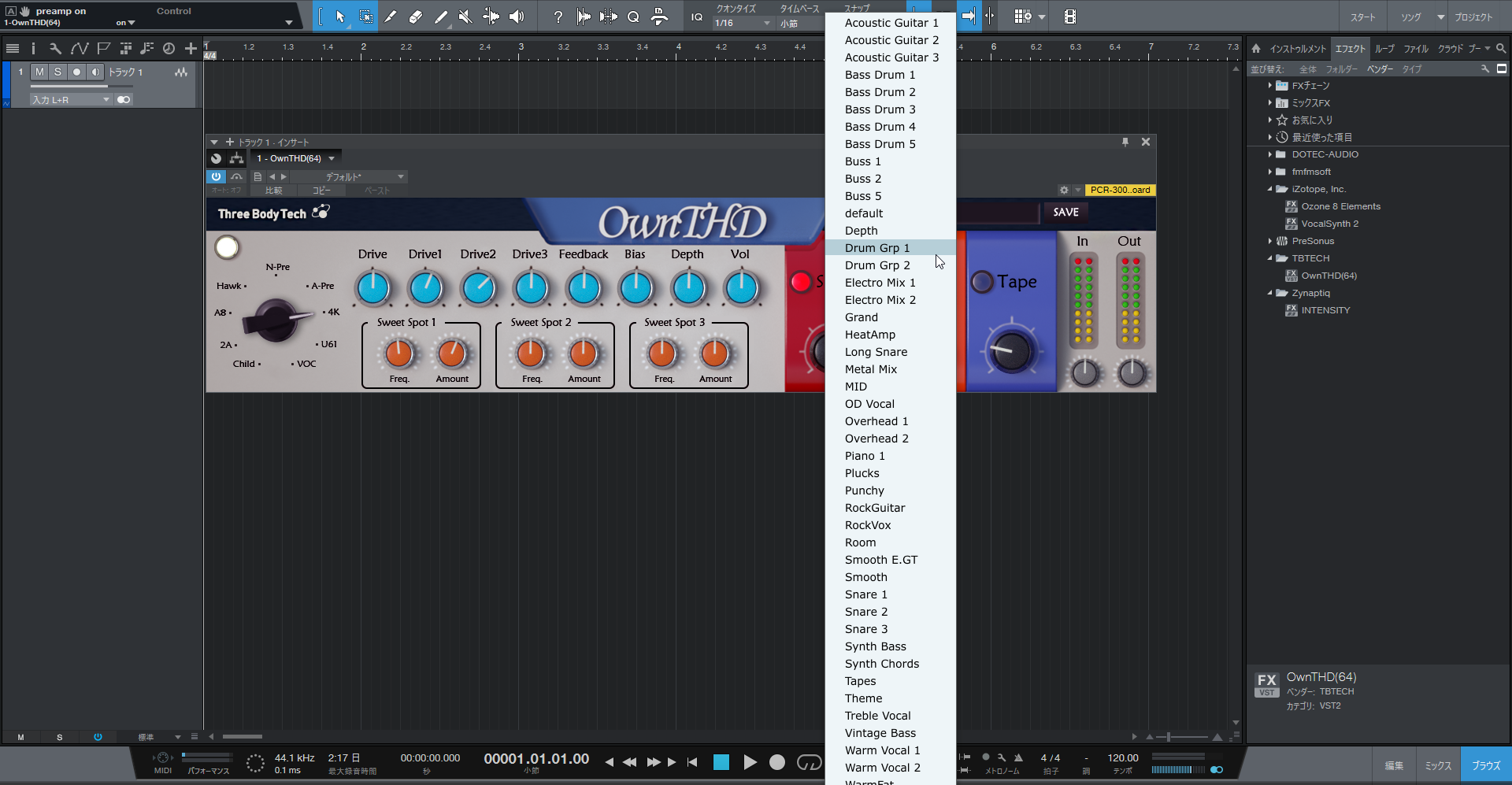
Task: Open the marker track flag icon
Action: [x=103, y=49]
